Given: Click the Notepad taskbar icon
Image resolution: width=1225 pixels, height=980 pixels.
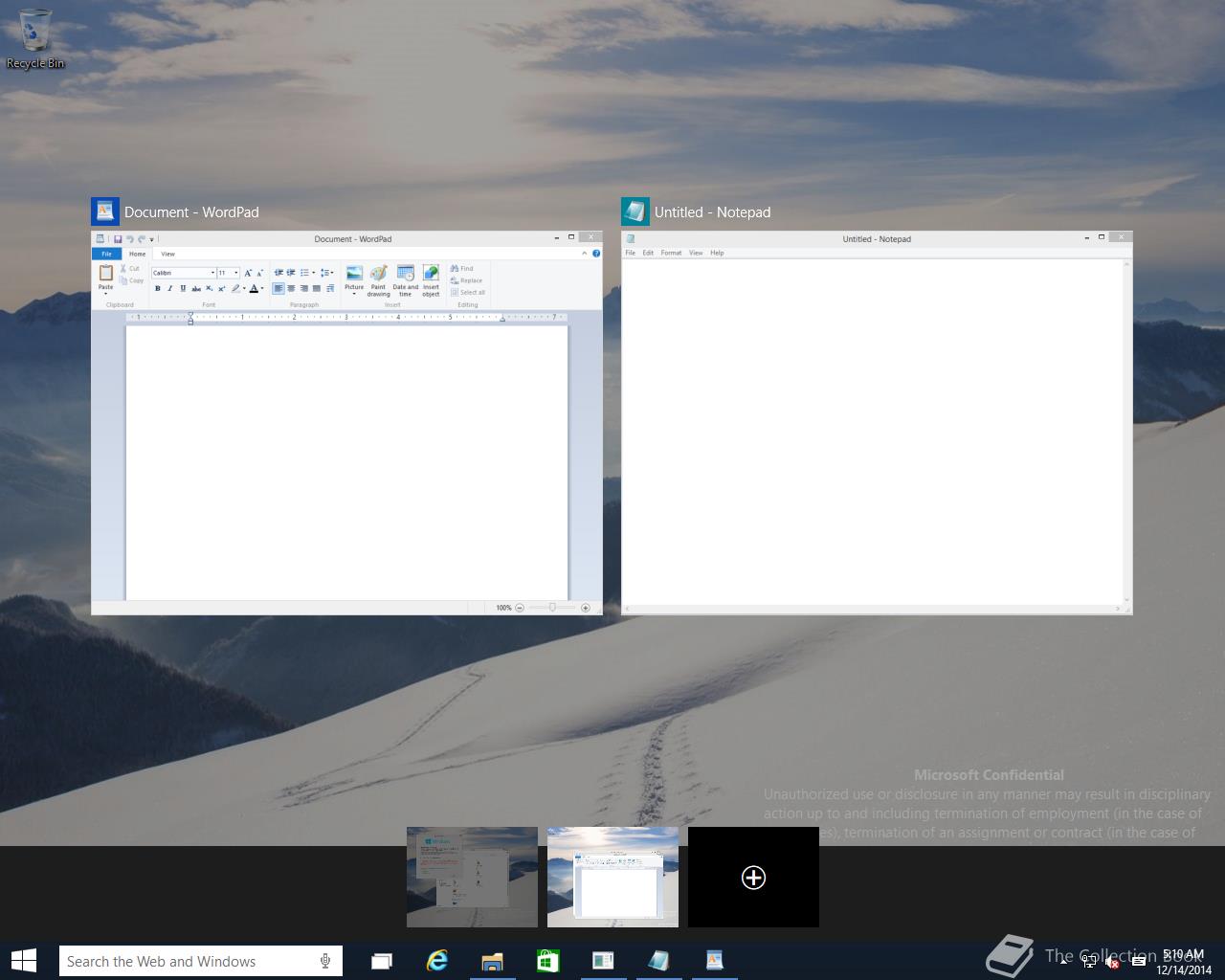Looking at the screenshot, I should coord(658,961).
